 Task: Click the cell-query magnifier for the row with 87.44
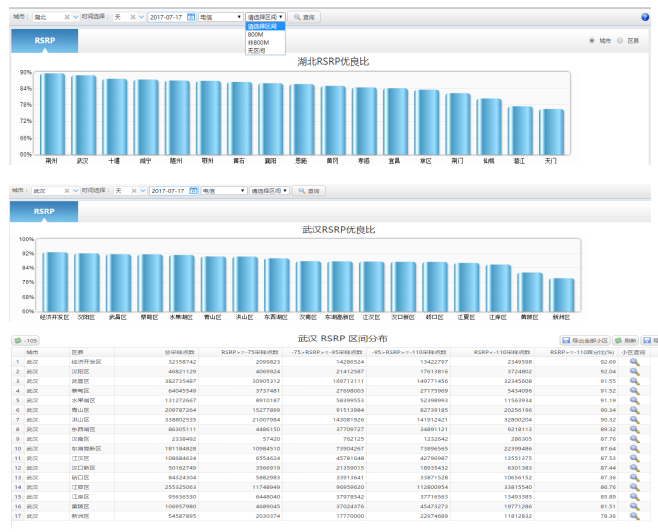coord(634,468)
